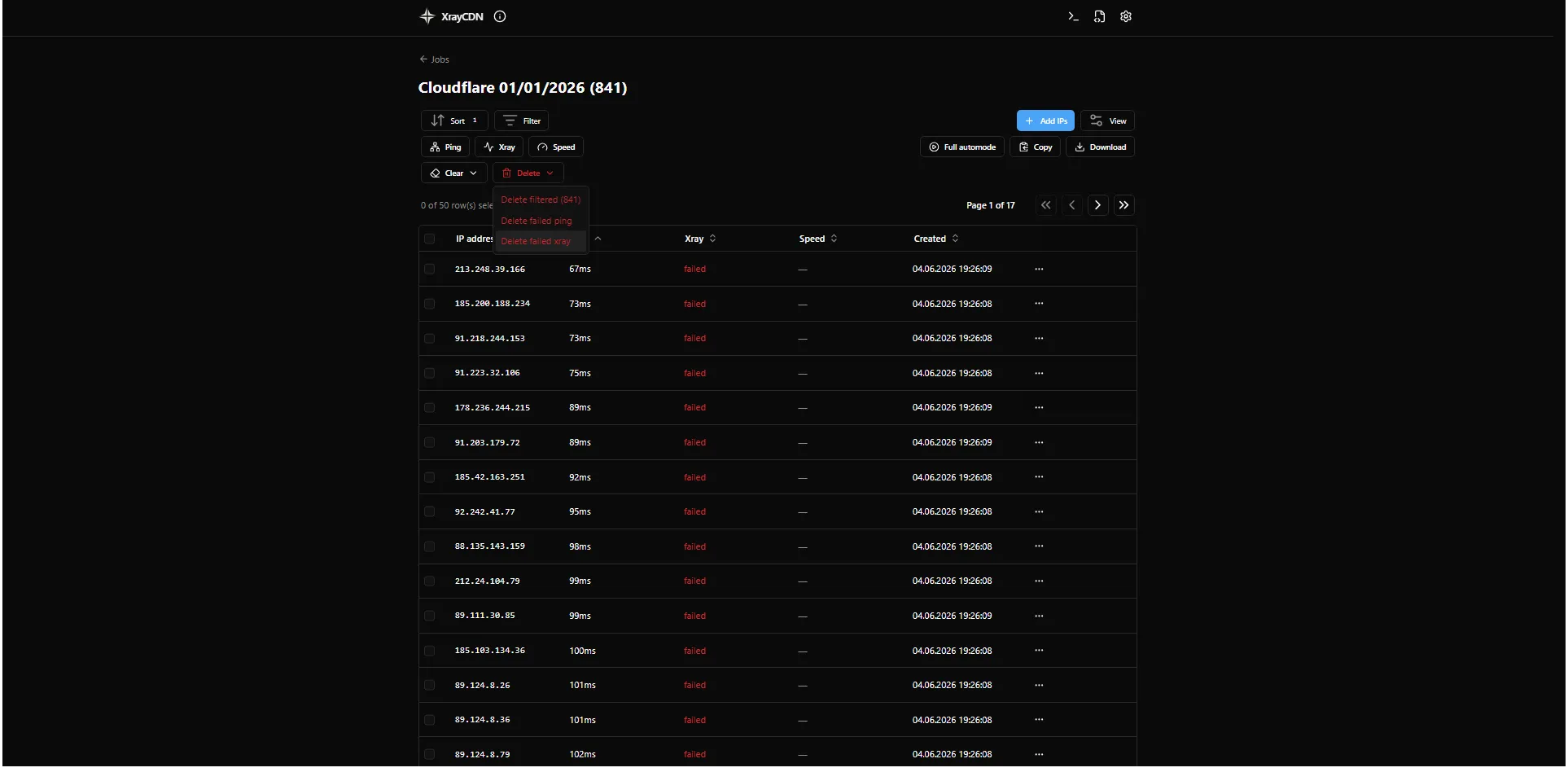Tick the select-all checkbox in table header

[x=430, y=239]
